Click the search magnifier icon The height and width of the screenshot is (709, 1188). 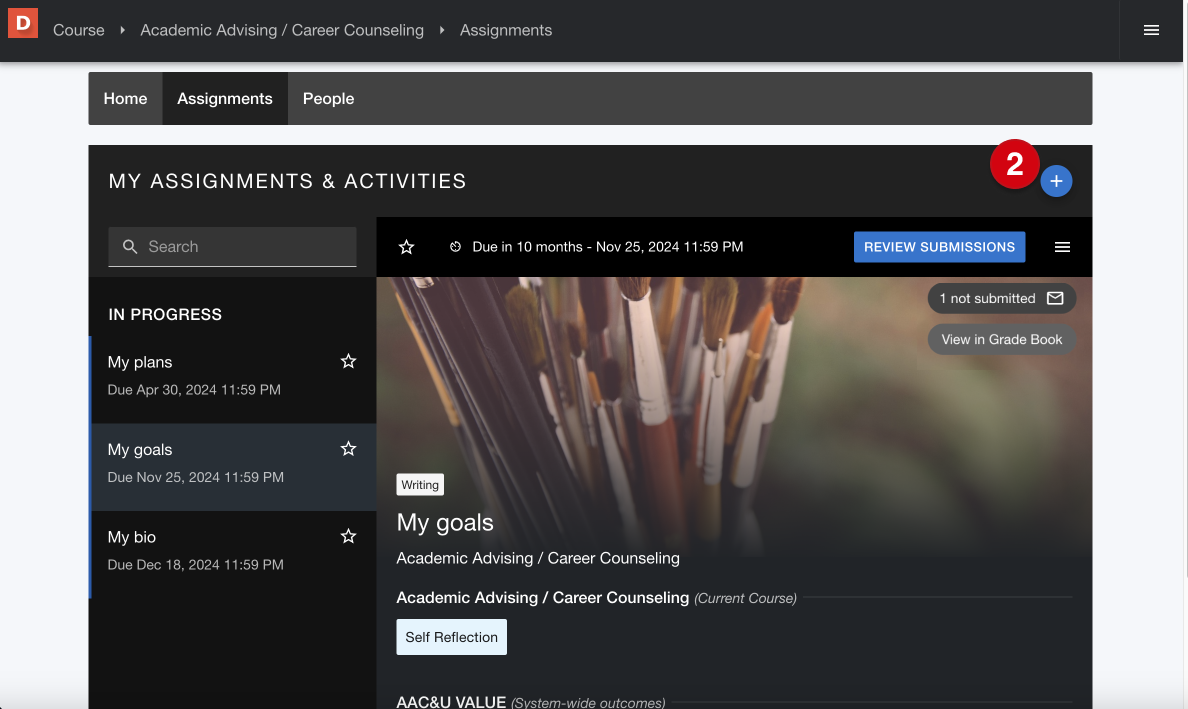click(x=130, y=247)
